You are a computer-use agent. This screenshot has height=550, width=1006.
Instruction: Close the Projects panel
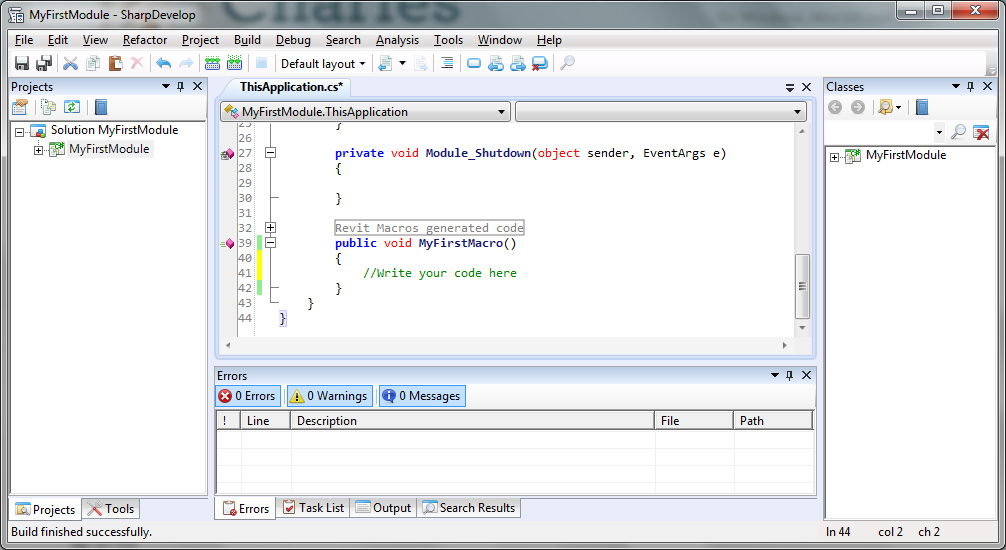point(198,86)
